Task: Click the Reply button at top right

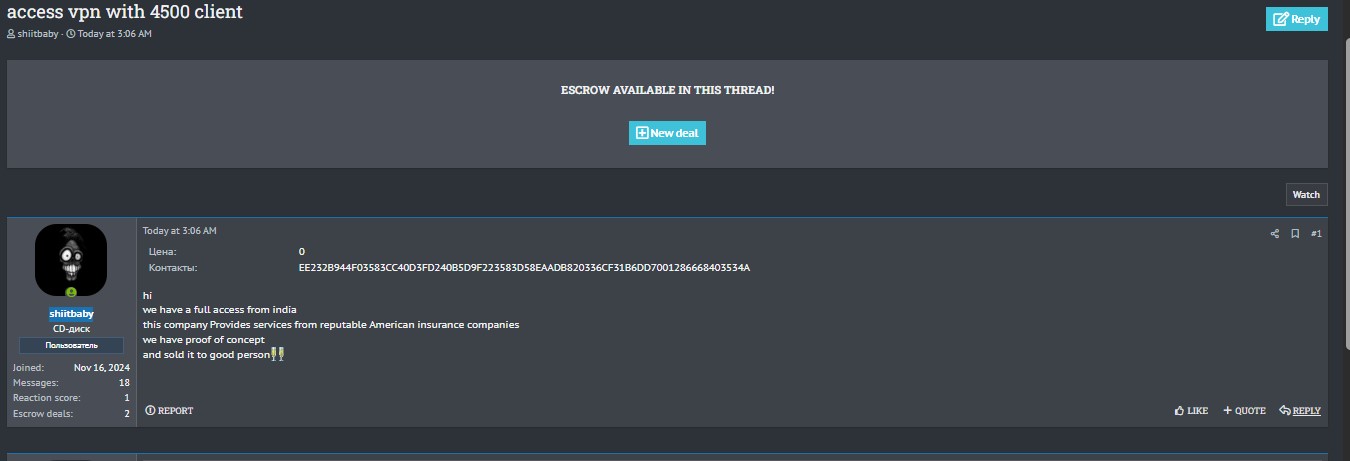Action: (1296, 19)
